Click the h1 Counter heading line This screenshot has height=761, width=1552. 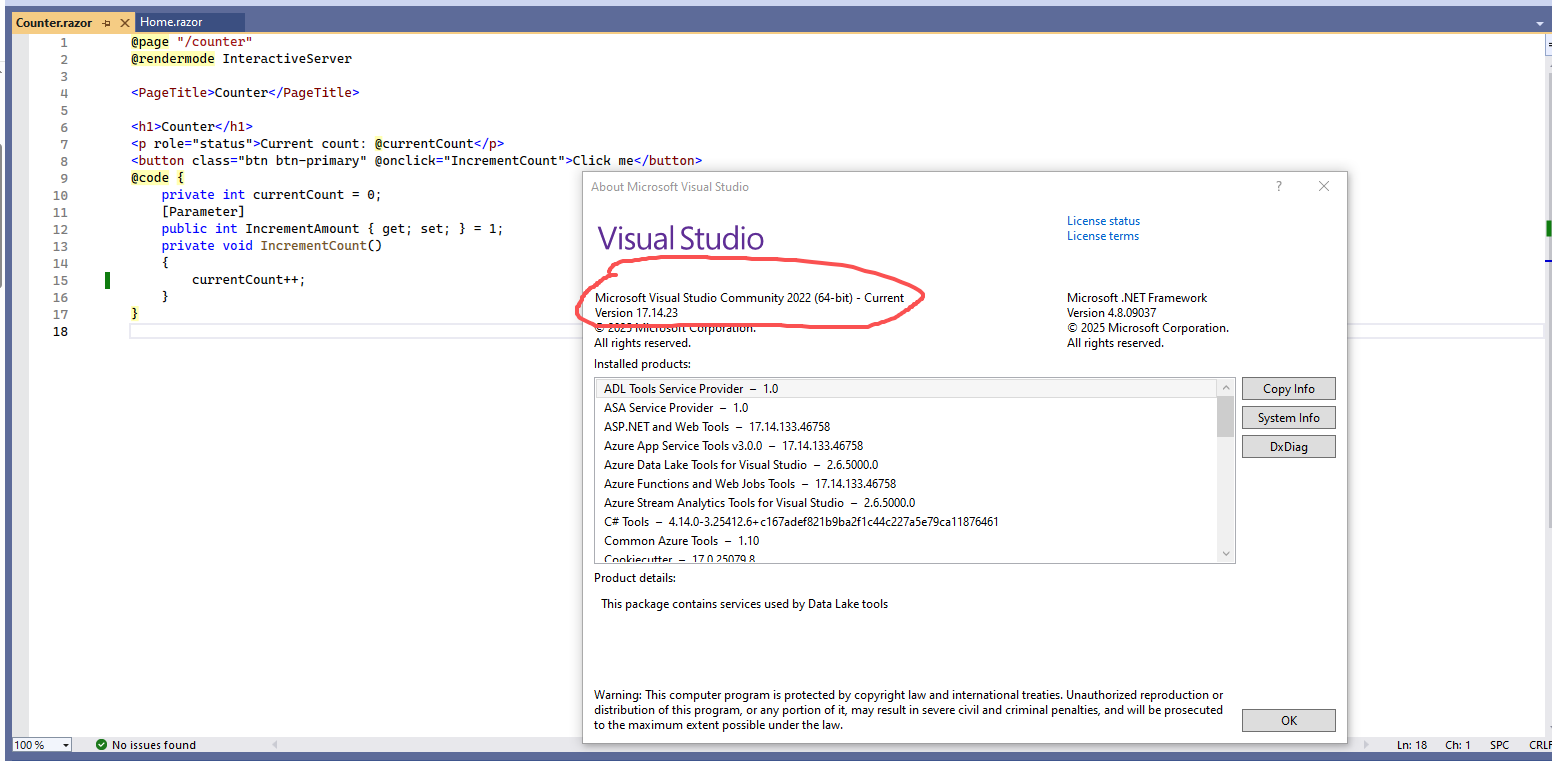pyautogui.click(x=192, y=127)
